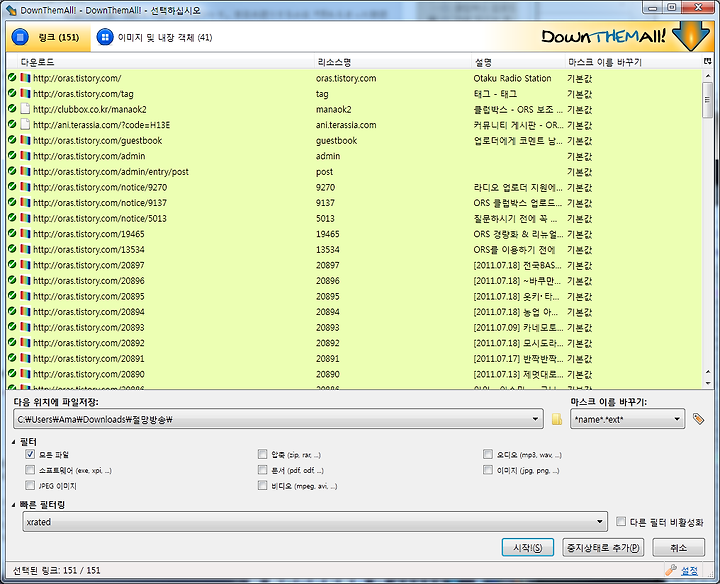Click colored icon of notice/9137 row
The height and width of the screenshot is (584, 720).
click(x=25, y=202)
